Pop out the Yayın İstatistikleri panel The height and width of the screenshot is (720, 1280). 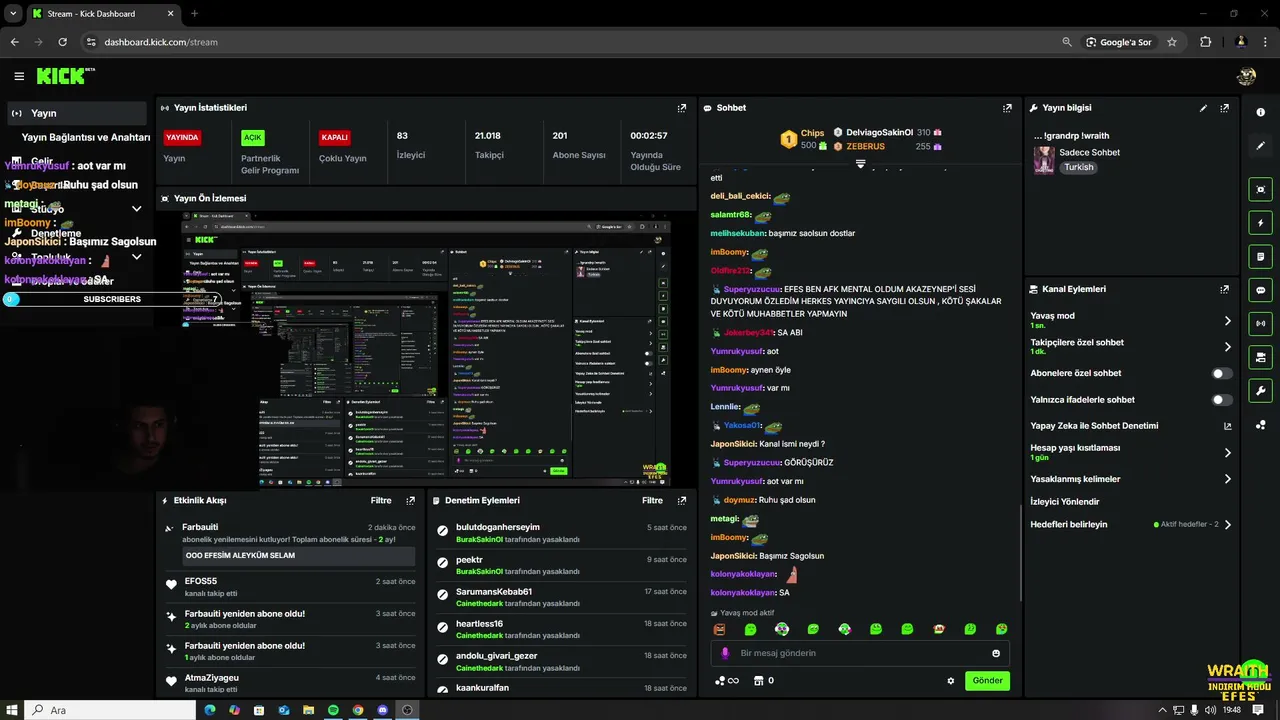point(682,108)
